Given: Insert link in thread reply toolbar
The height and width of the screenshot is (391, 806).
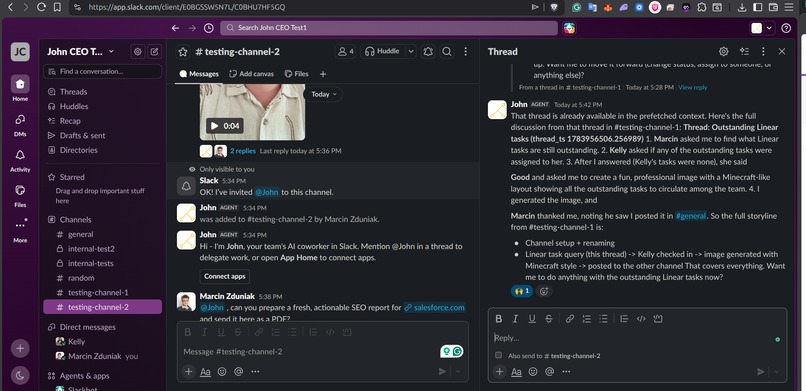Looking at the screenshot, I should (570, 319).
